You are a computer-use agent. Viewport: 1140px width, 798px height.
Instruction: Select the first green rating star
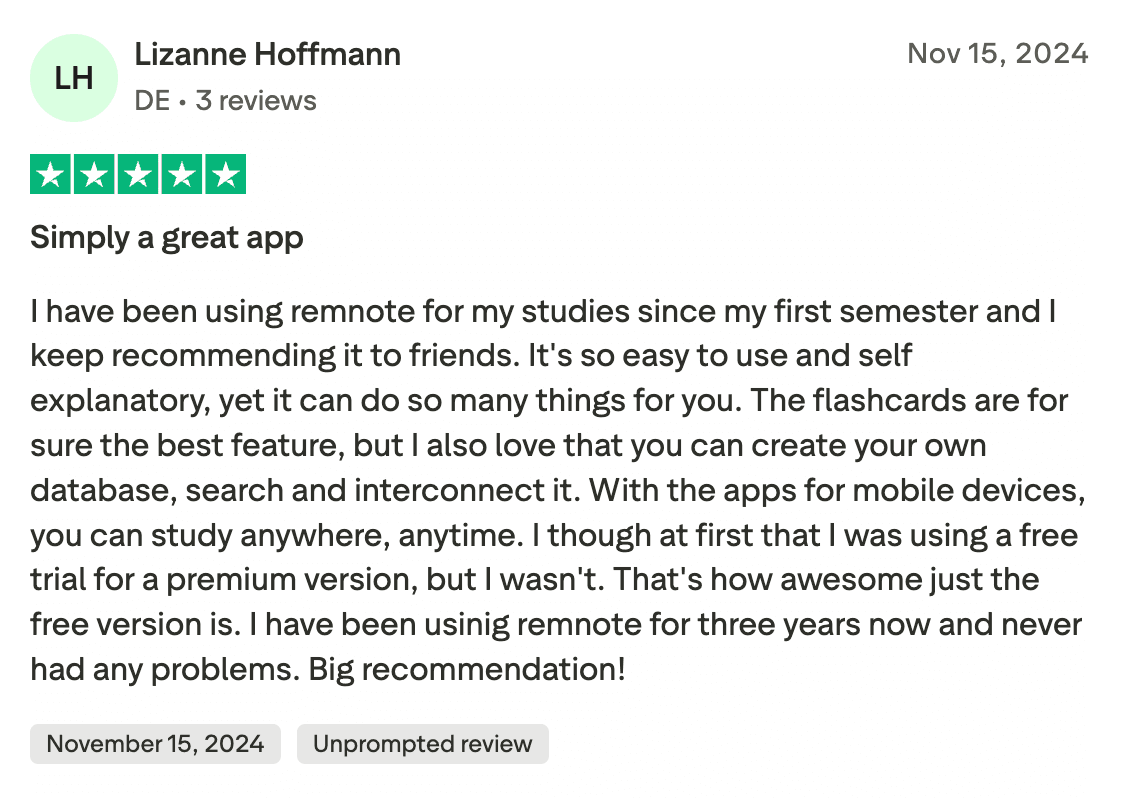pos(49,176)
